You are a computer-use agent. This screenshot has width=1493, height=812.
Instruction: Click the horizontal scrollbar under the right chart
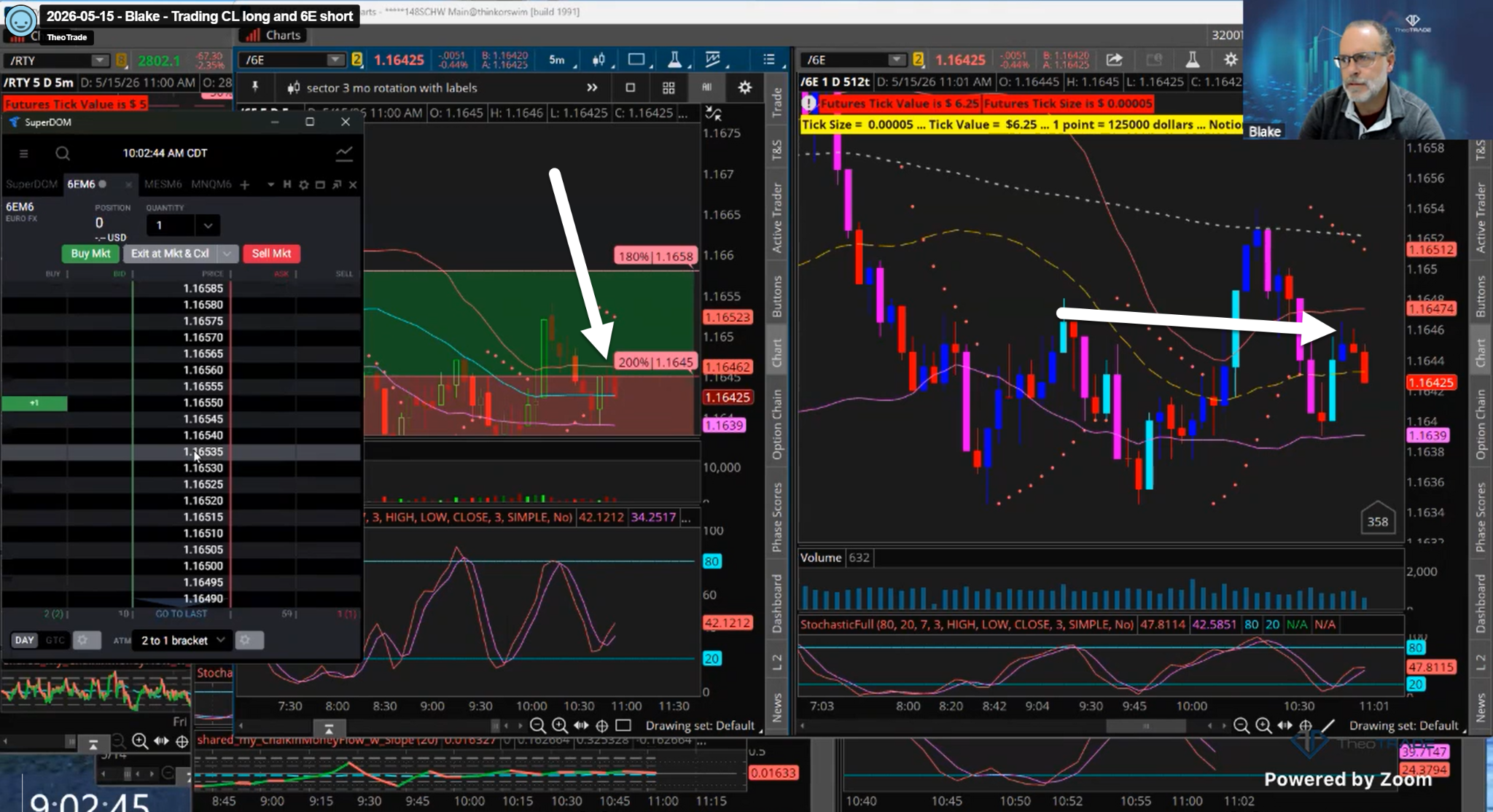click(x=1145, y=726)
